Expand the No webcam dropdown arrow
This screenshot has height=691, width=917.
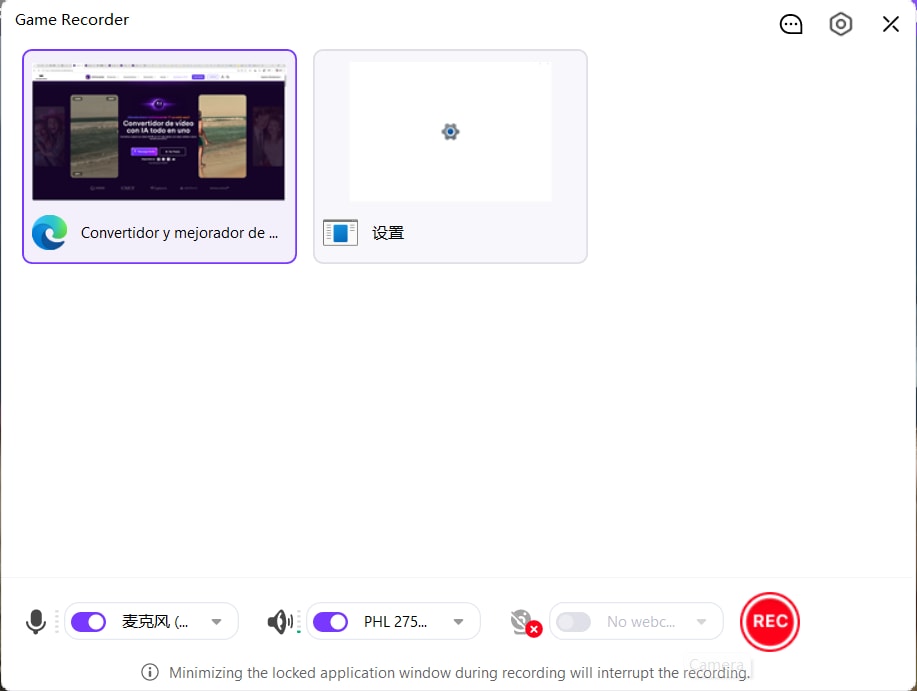701,621
